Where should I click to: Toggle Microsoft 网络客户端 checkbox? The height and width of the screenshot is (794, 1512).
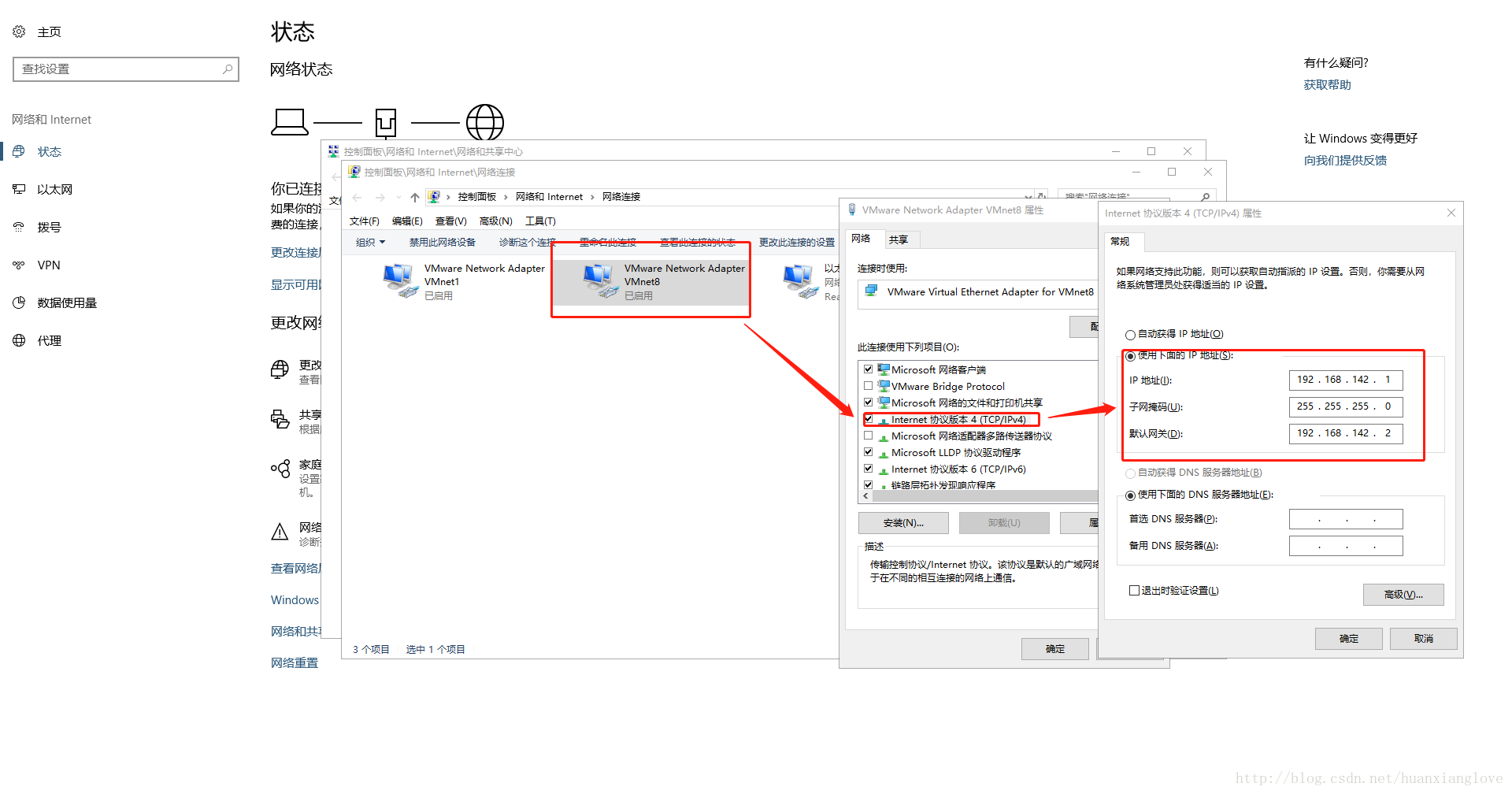coord(868,369)
